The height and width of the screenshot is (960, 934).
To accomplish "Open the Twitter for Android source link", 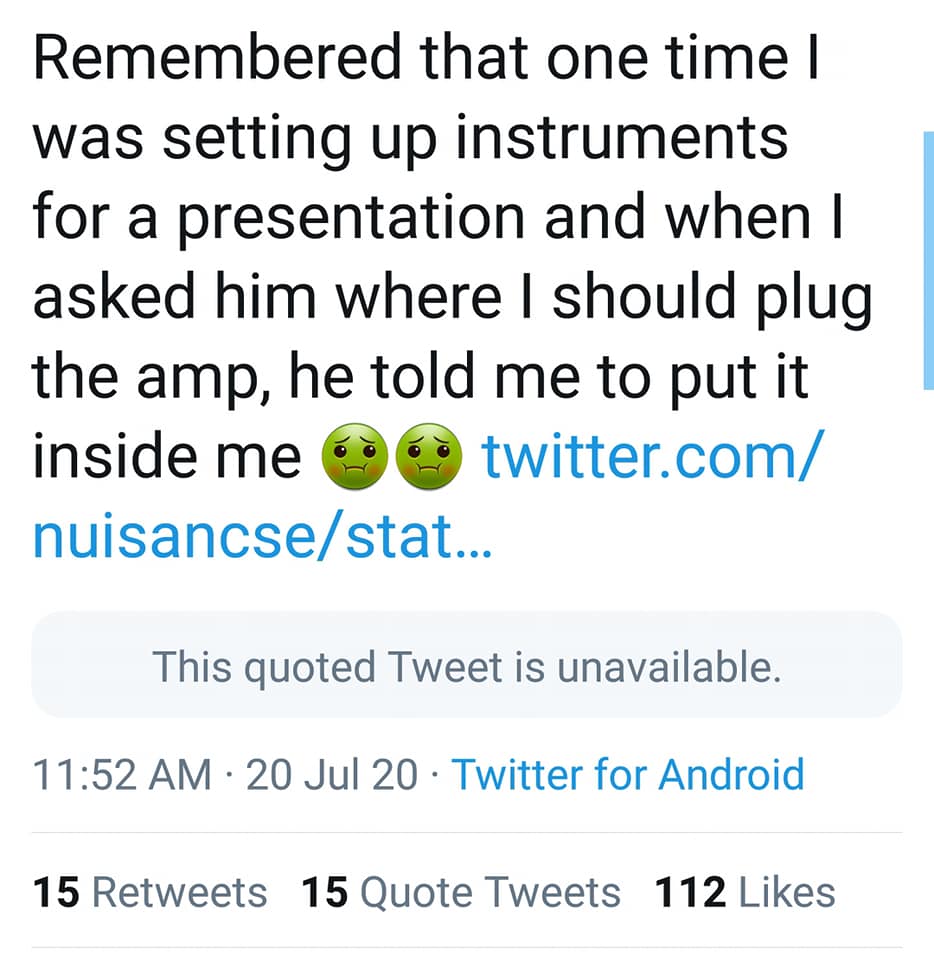I will (628, 775).
